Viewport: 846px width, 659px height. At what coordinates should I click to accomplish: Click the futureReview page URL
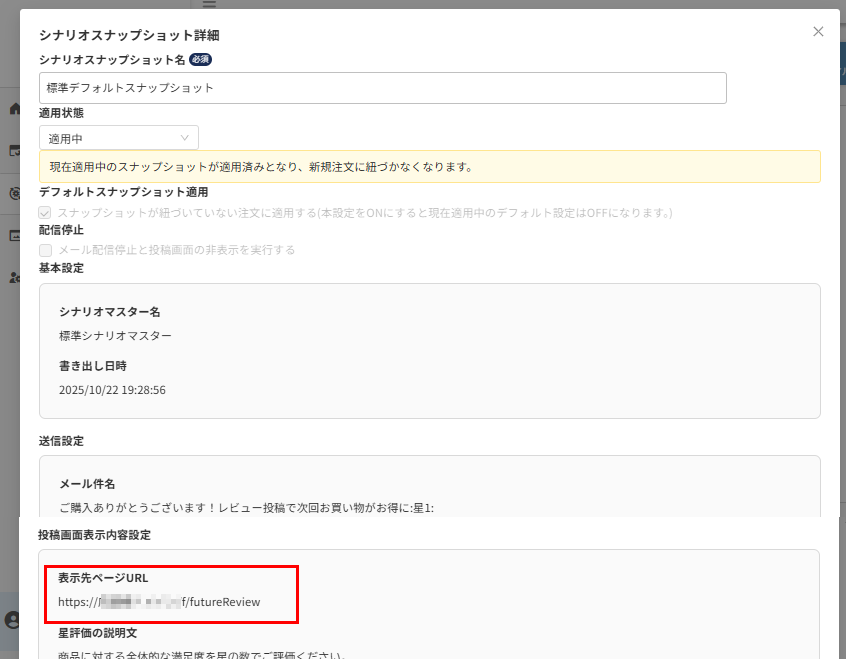159,602
